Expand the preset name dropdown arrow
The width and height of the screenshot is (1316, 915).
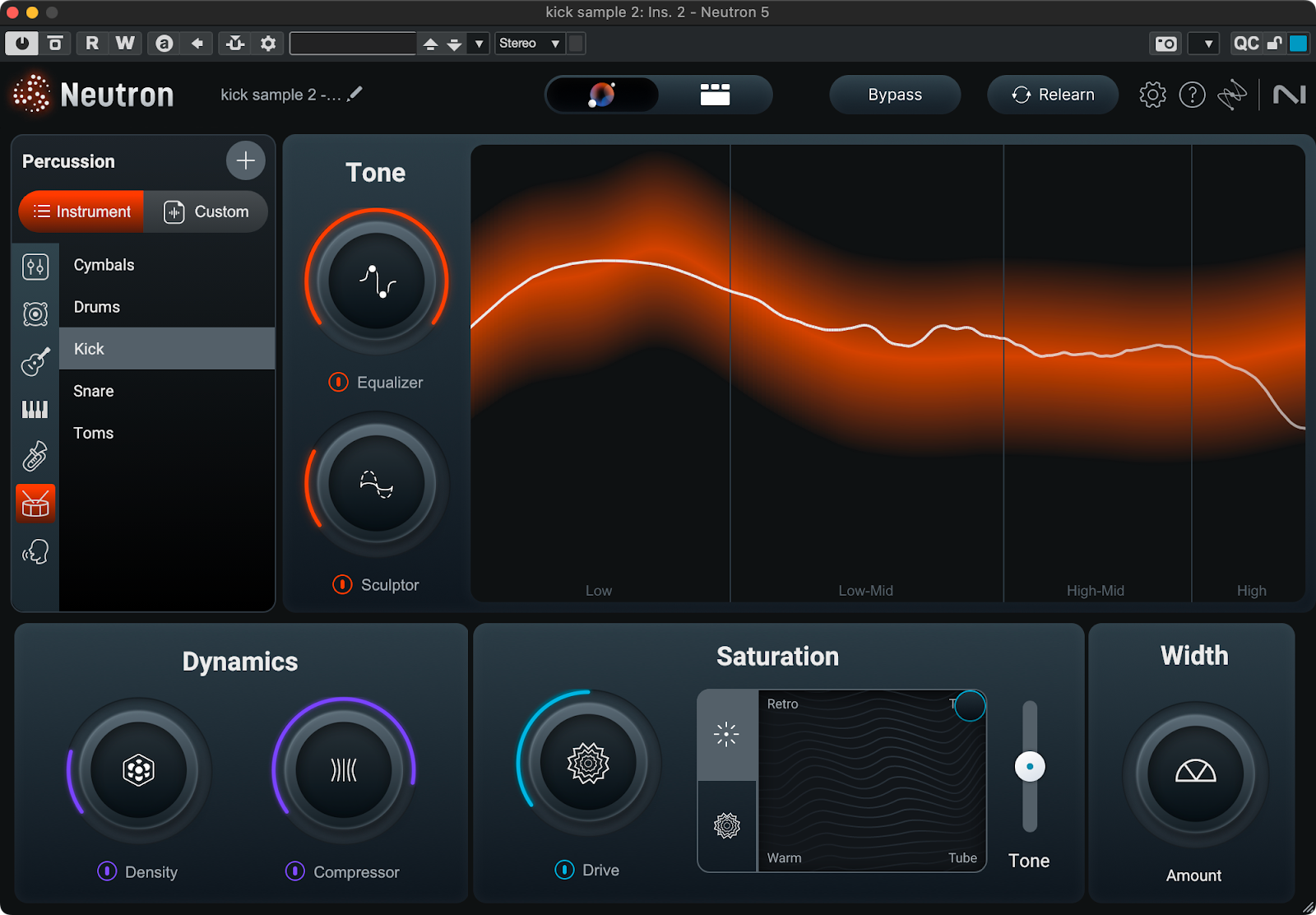point(479,44)
